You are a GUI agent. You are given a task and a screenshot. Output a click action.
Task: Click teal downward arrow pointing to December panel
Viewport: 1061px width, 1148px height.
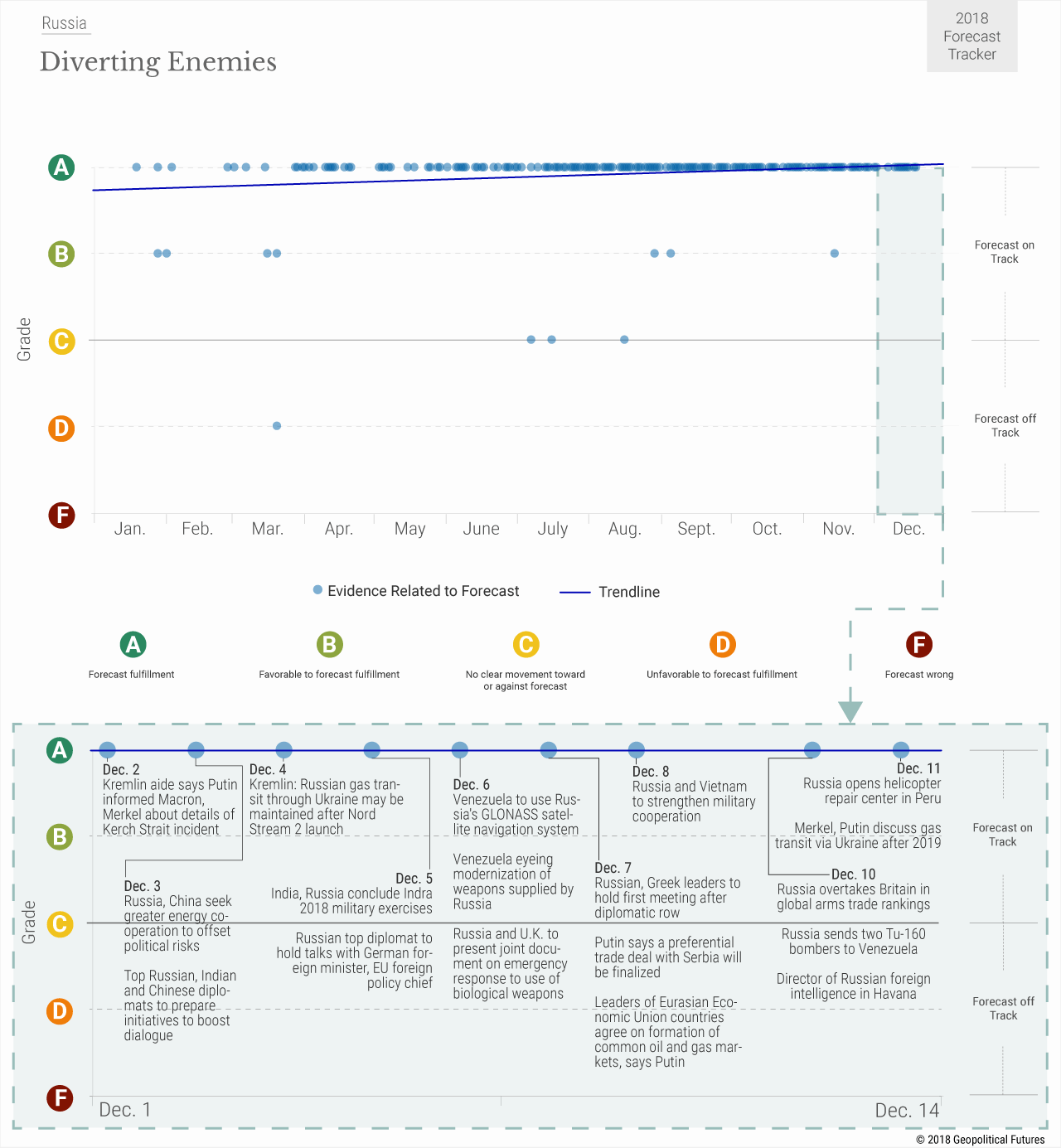tap(850, 711)
